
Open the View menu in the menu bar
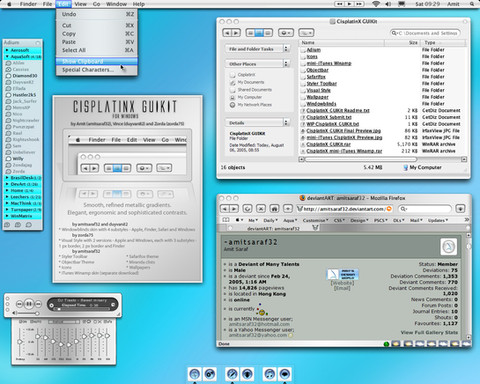pyautogui.click(x=80, y=4)
